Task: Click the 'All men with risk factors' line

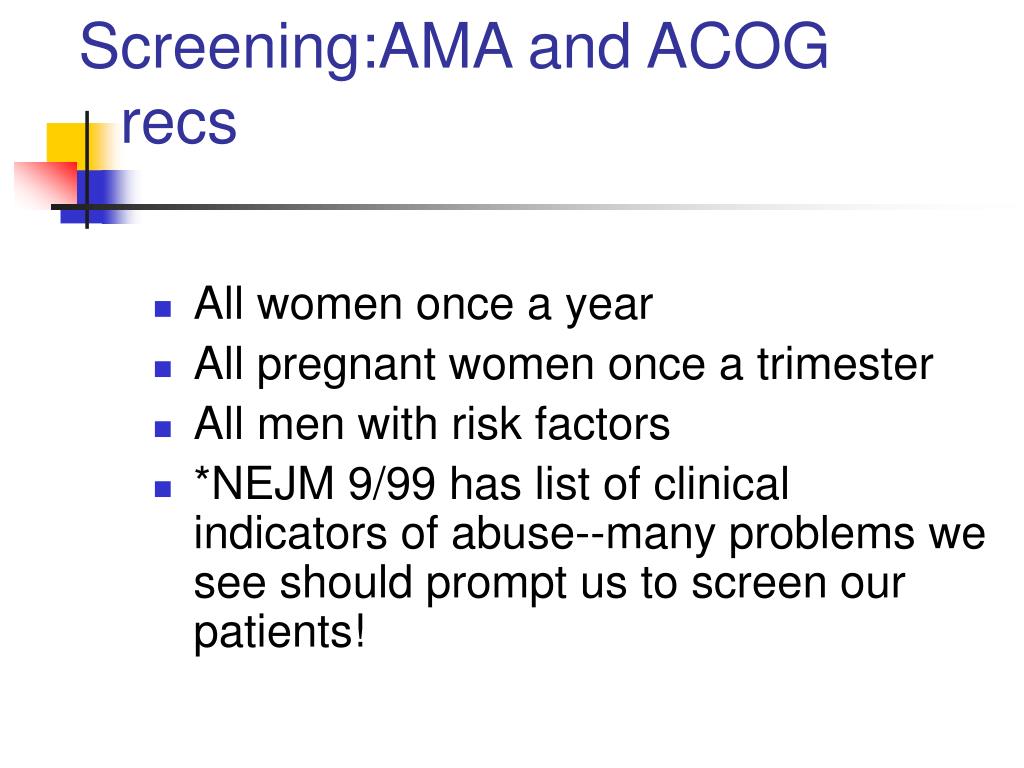Action: tap(432, 424)
